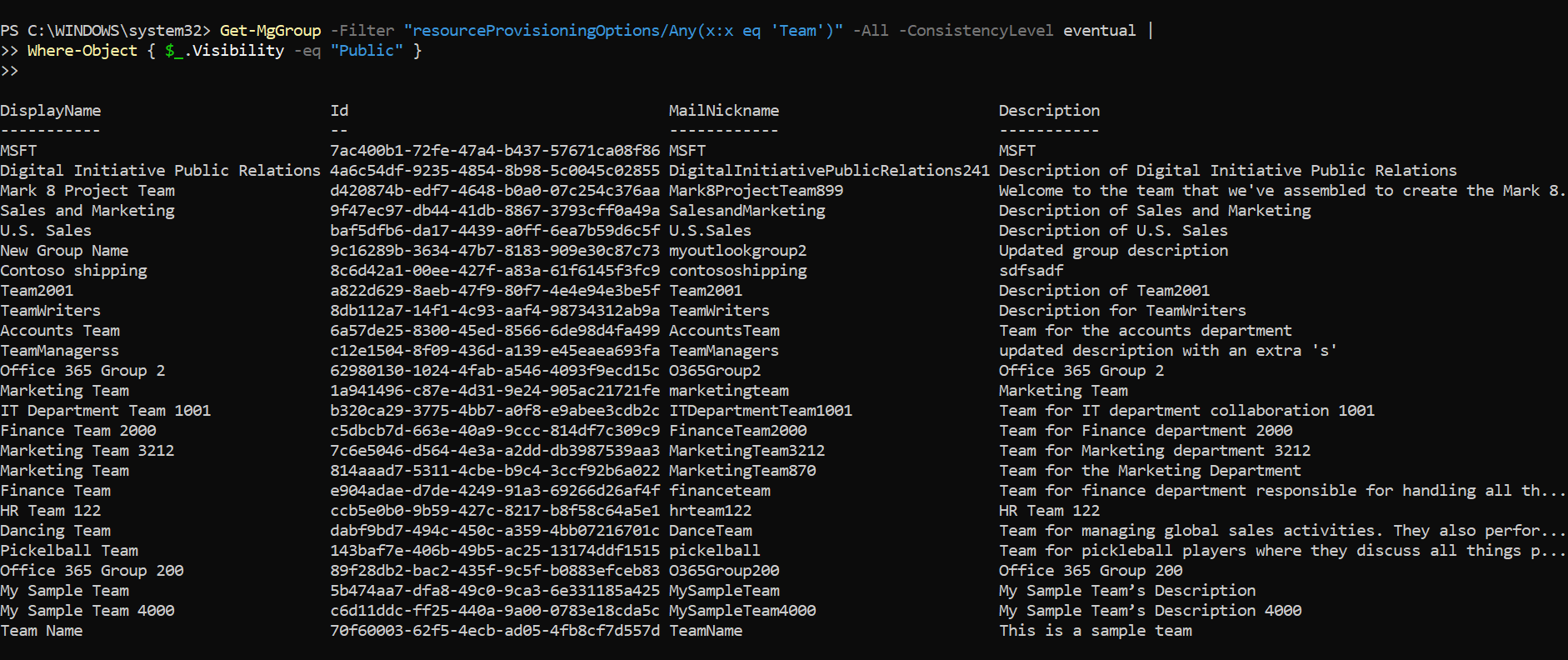Click the hrteam122 mail nickname
Image resolution: width=1568 pixels, height=660 pixels.
710,511
